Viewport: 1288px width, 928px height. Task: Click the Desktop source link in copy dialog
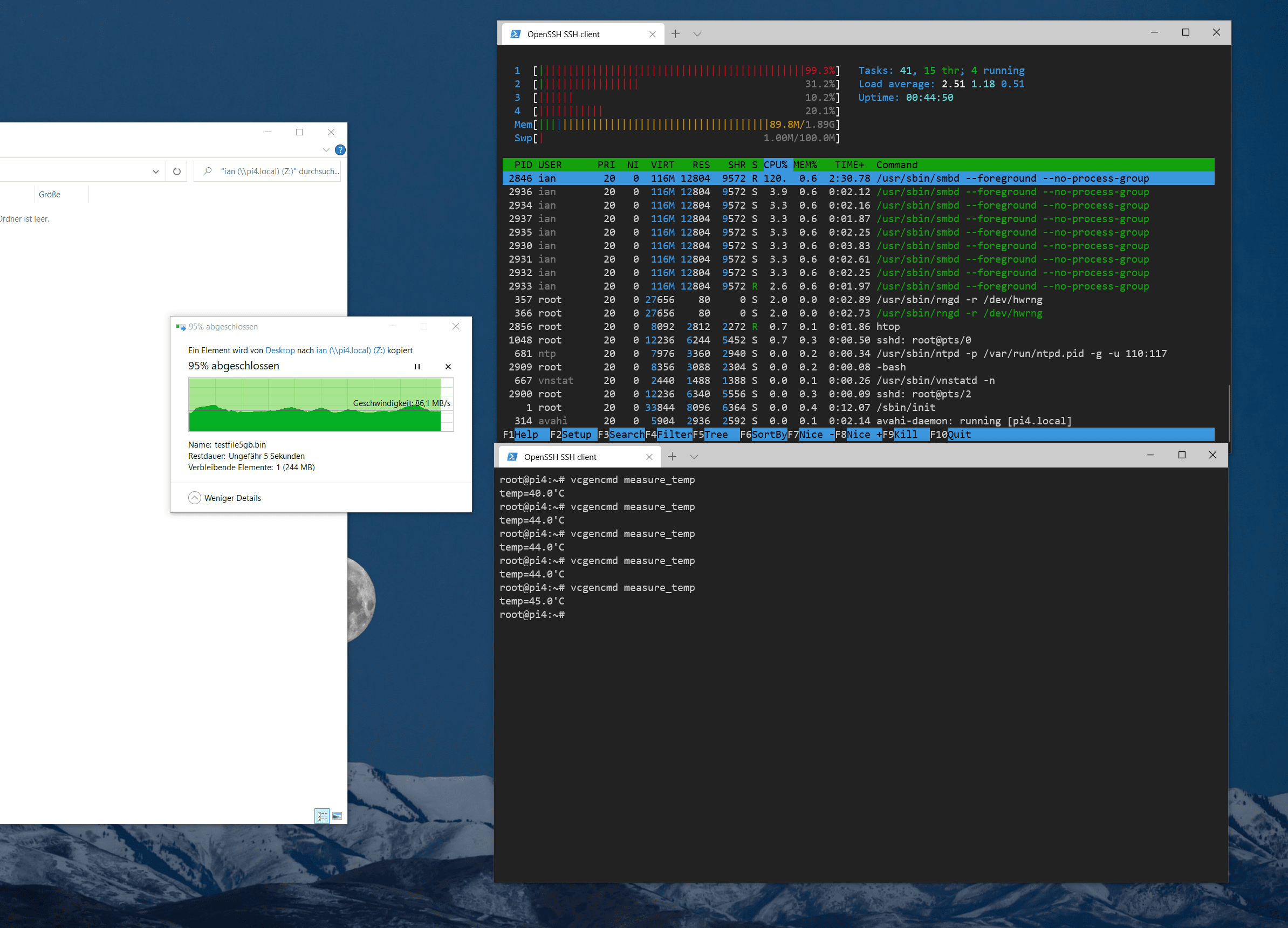[x=280, y=350]
